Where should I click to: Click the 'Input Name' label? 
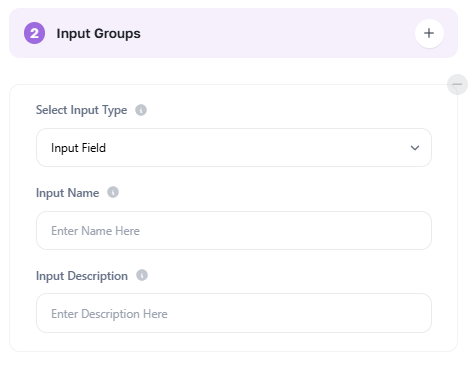pyautogui.click(x=67, y=193)
